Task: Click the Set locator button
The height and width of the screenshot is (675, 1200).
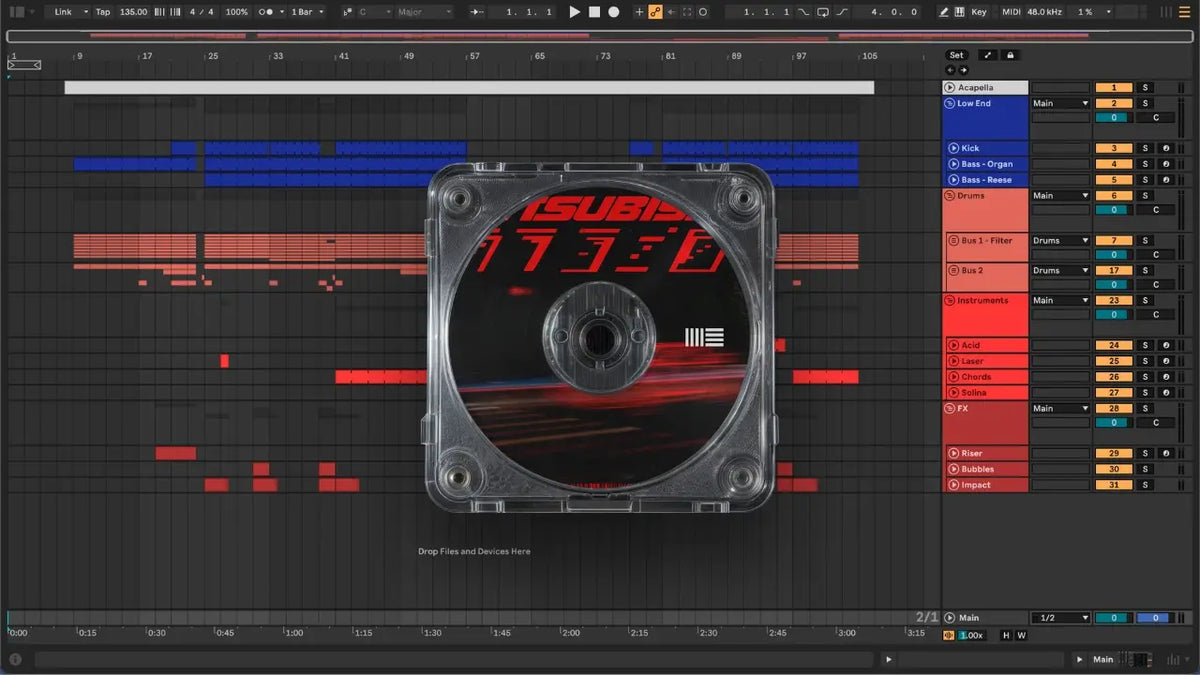Action: point(957,55)
